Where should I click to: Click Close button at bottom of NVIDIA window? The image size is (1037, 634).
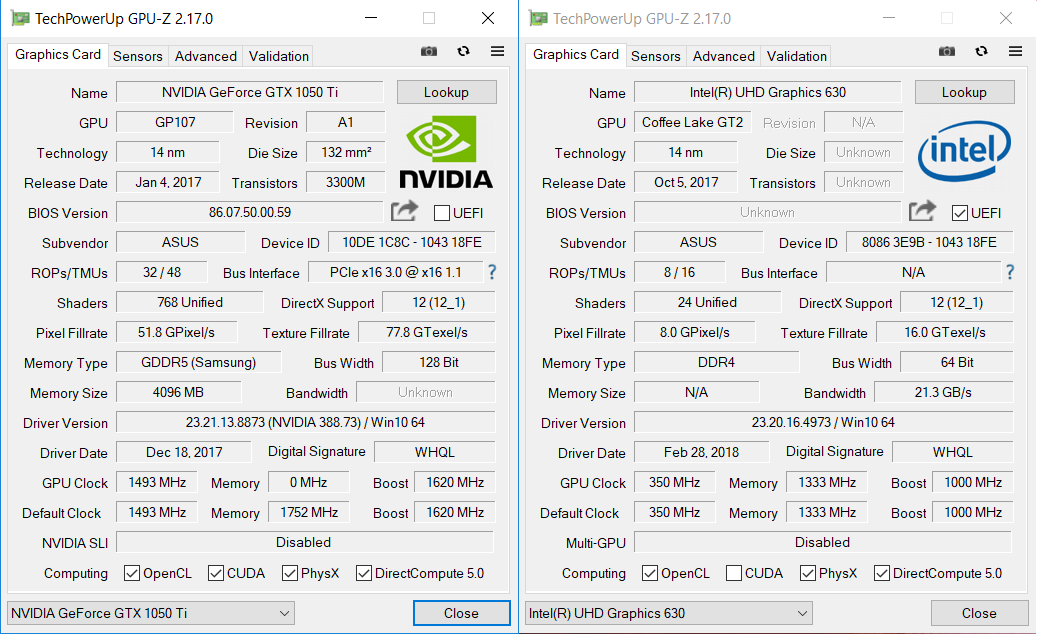tap(462, 613)
